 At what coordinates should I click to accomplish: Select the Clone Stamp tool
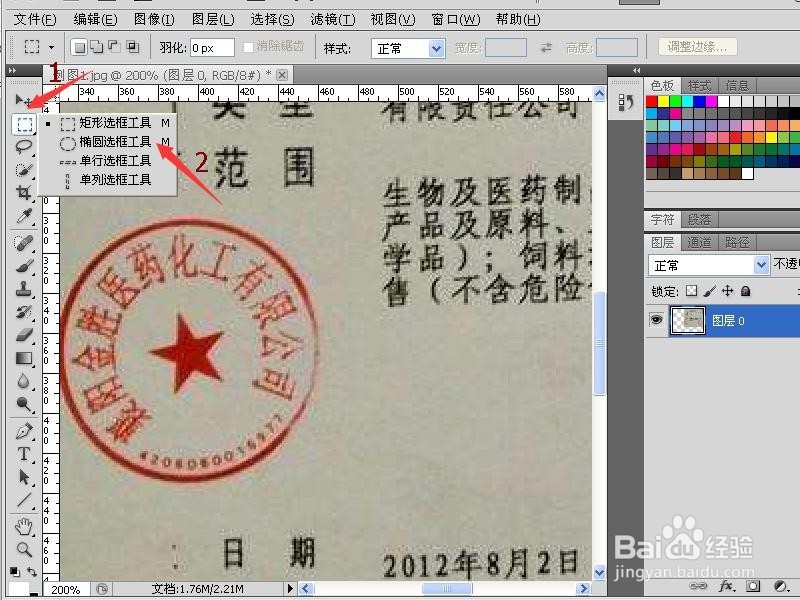coord(23,289)
